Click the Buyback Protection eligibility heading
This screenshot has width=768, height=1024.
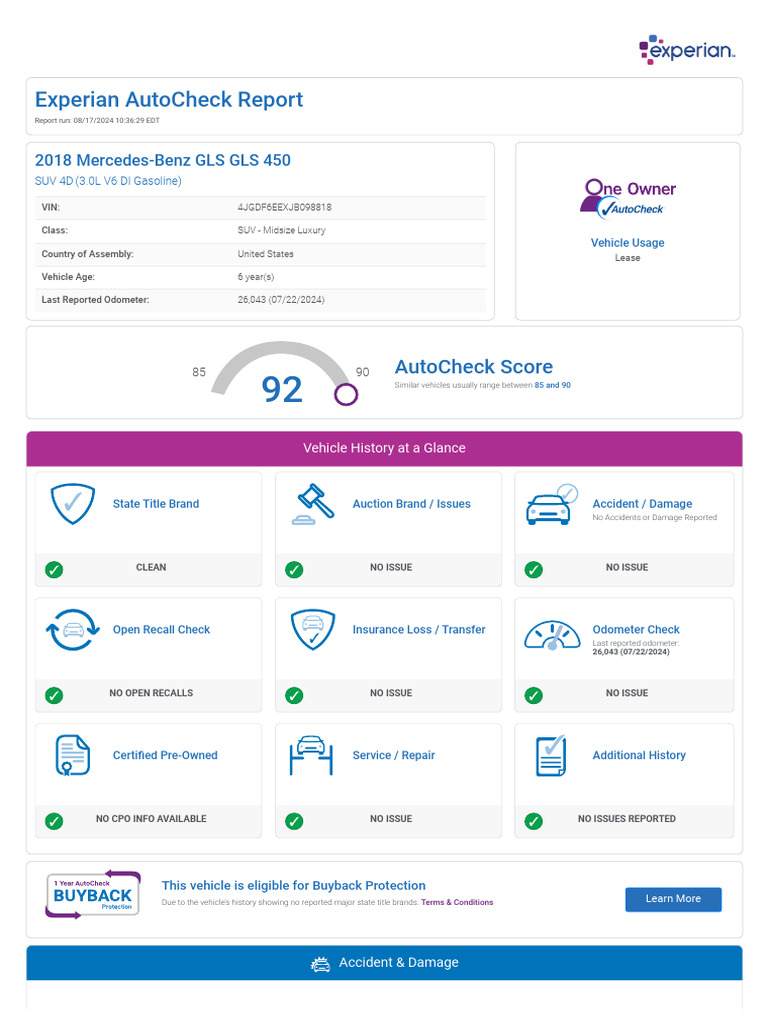coord(294,886)
